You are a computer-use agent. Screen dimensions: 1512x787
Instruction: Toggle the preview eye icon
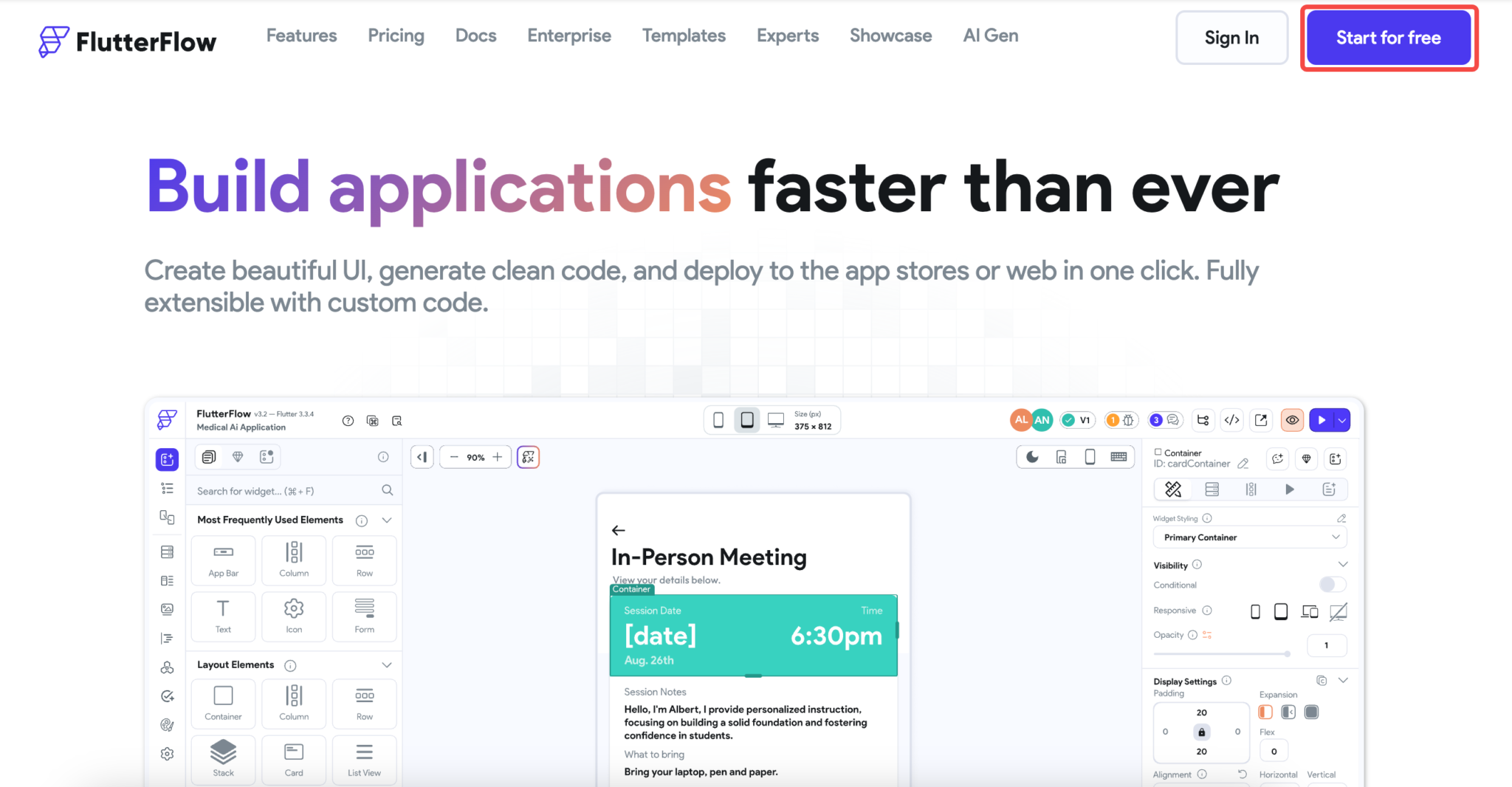coord(1292,420)
